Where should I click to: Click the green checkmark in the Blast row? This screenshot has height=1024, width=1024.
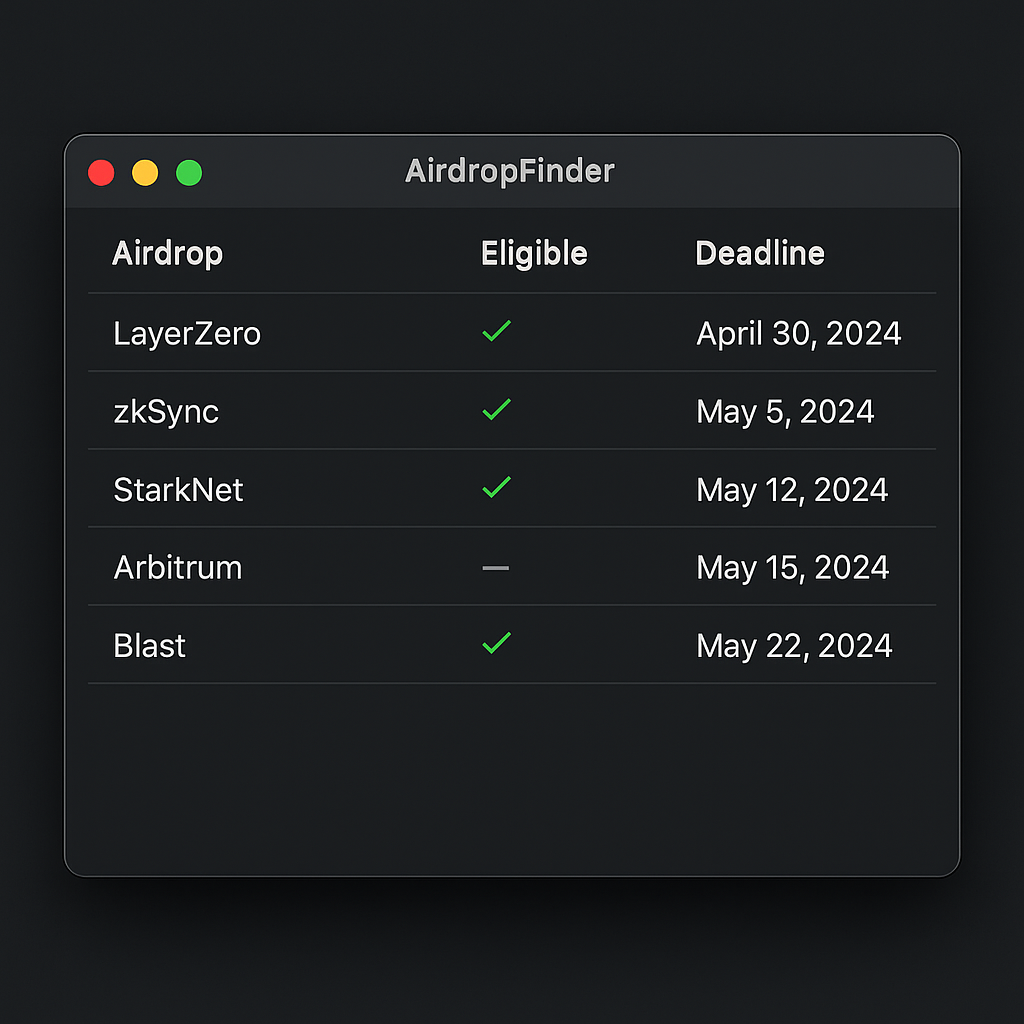point(496,643)
